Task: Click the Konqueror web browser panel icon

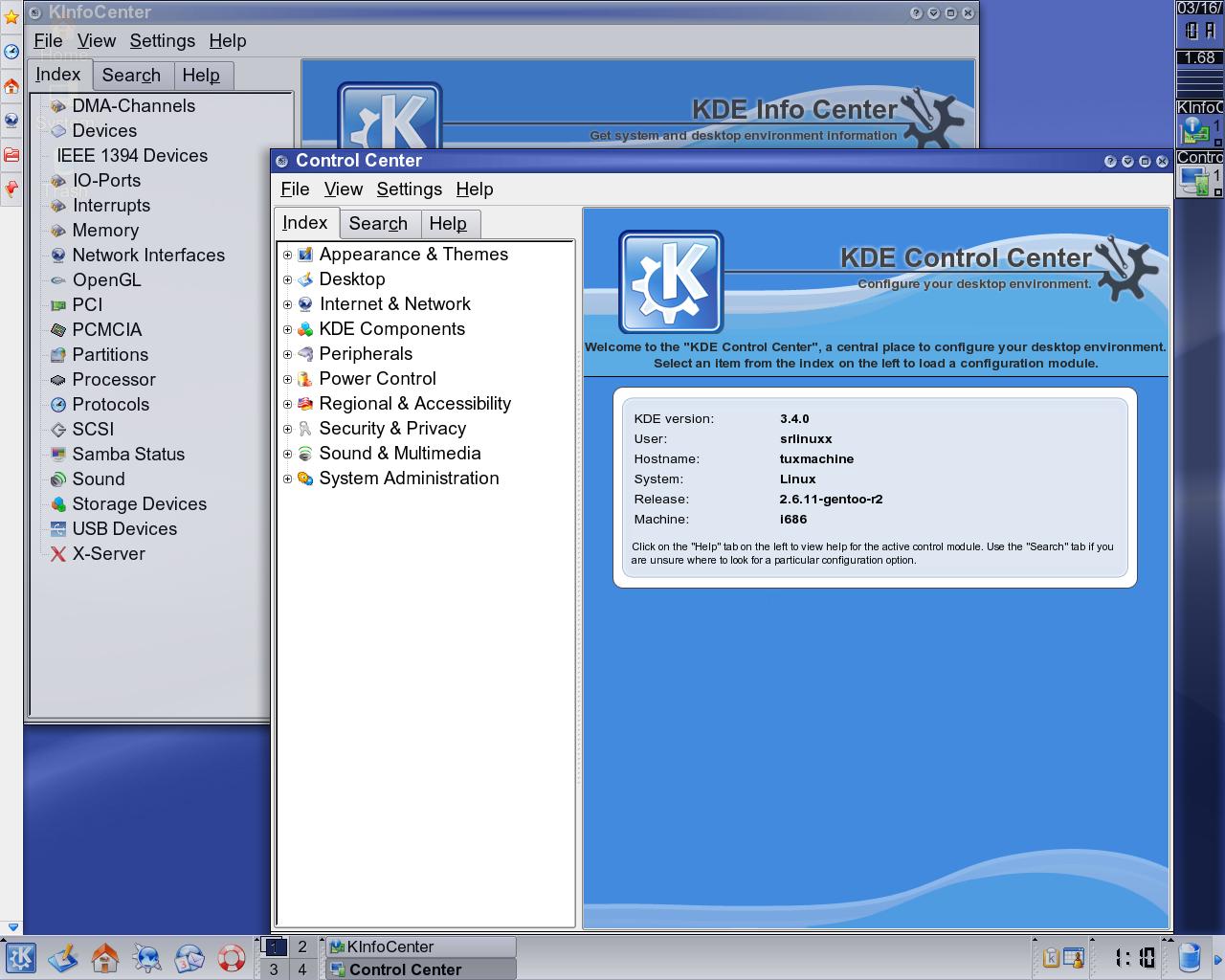Action: click(147, 957)
